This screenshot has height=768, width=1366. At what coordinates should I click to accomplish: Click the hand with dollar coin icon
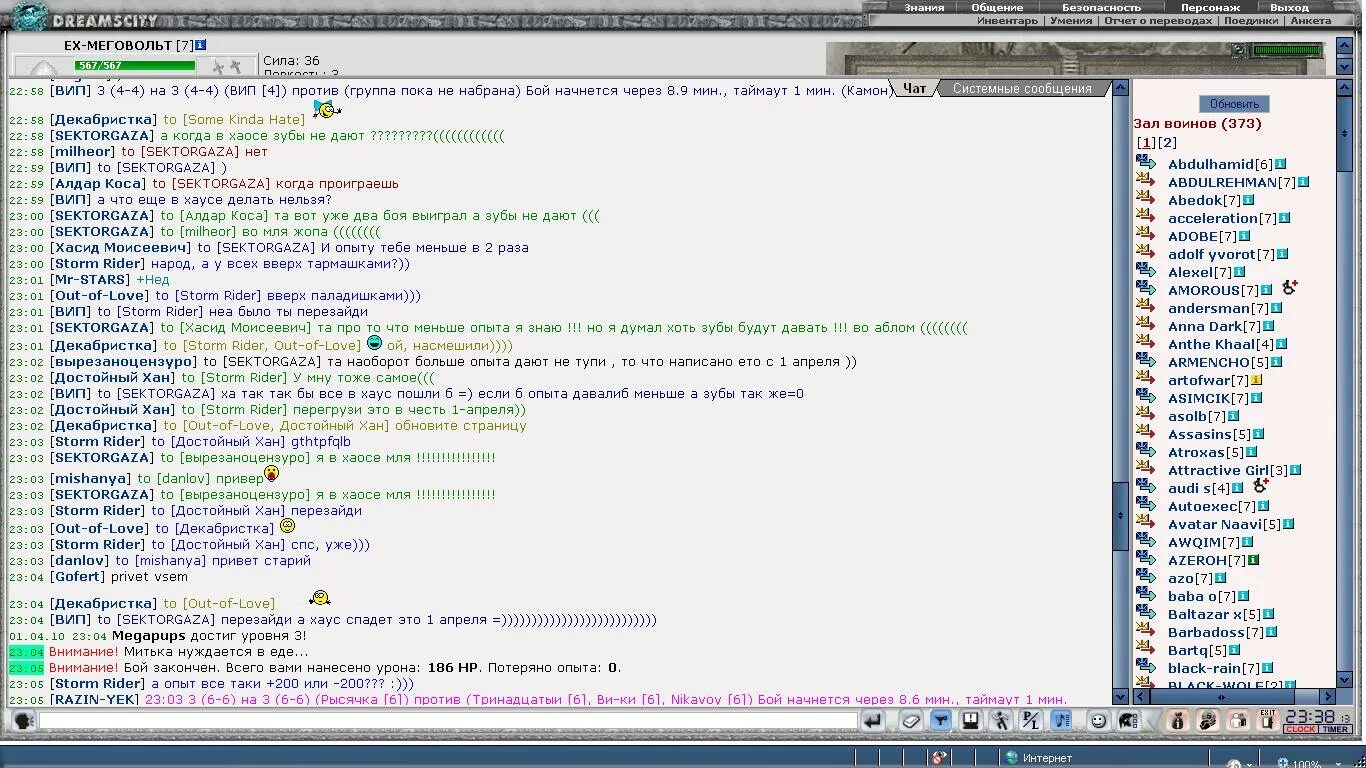click(1208, 721)
